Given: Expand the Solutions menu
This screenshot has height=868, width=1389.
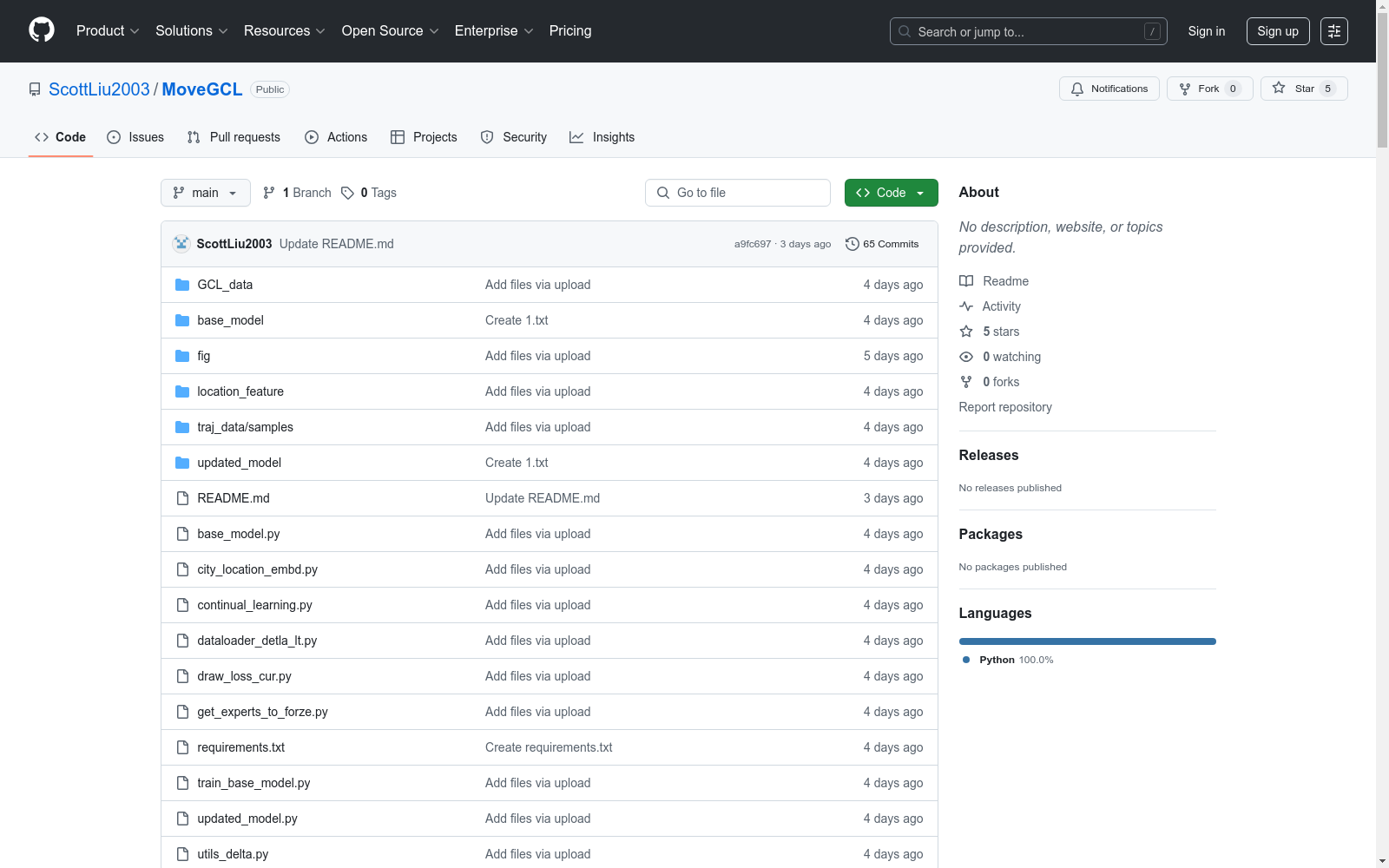Looking at the screenshot, I should pos(192,30).
